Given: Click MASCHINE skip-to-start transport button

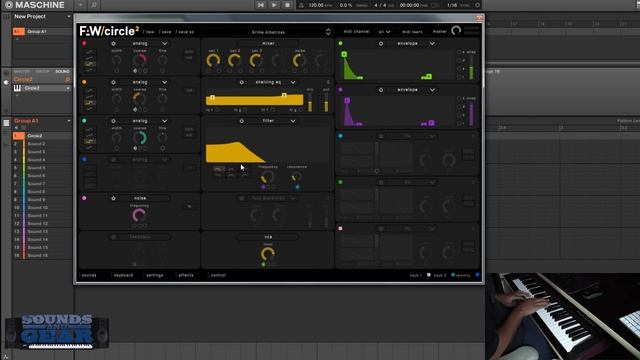Looking at the screenshot, I should point(261,5).
